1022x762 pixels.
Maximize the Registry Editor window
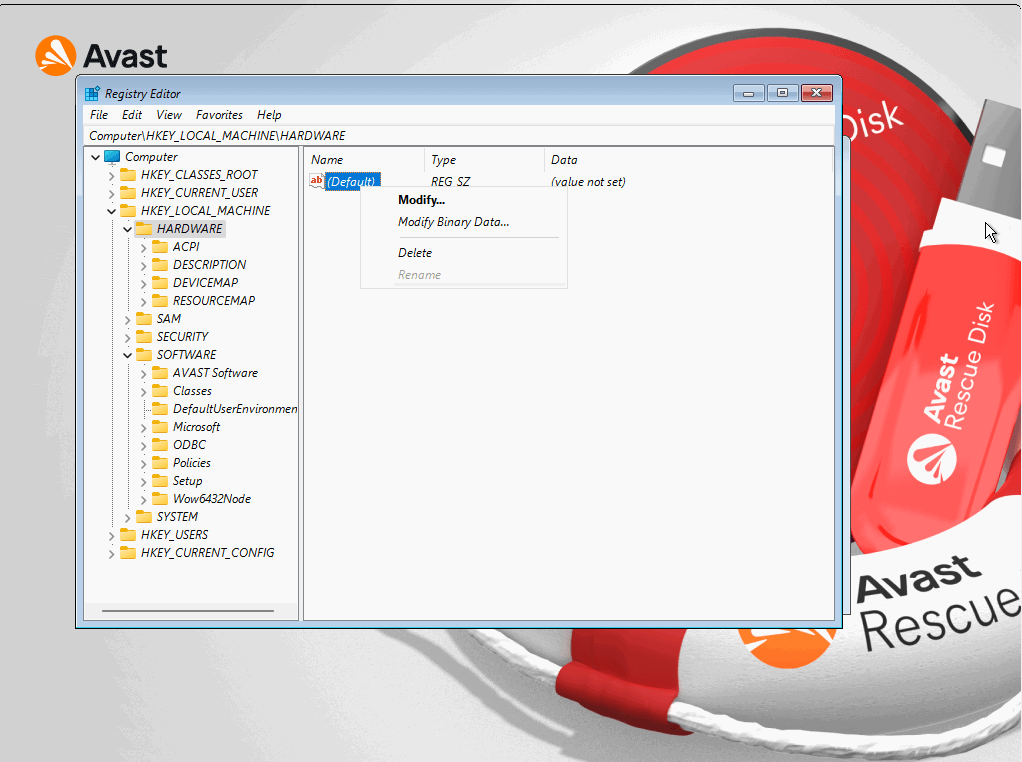point(782,93)
